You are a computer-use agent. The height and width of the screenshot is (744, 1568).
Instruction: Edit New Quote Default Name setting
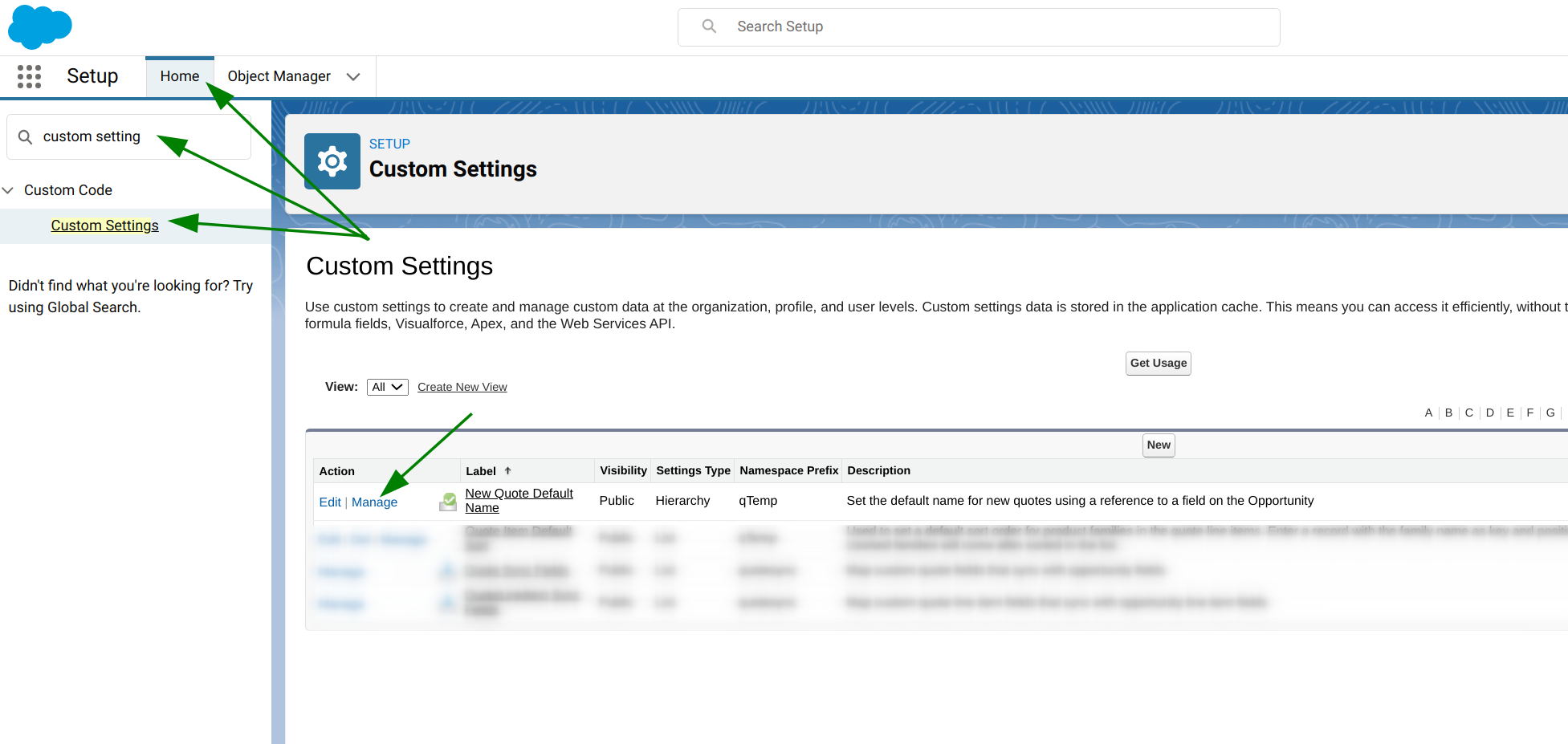click(330, 502)
